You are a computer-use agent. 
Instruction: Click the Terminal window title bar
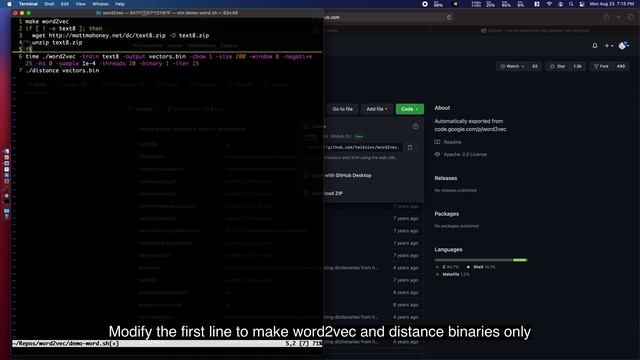167,13
